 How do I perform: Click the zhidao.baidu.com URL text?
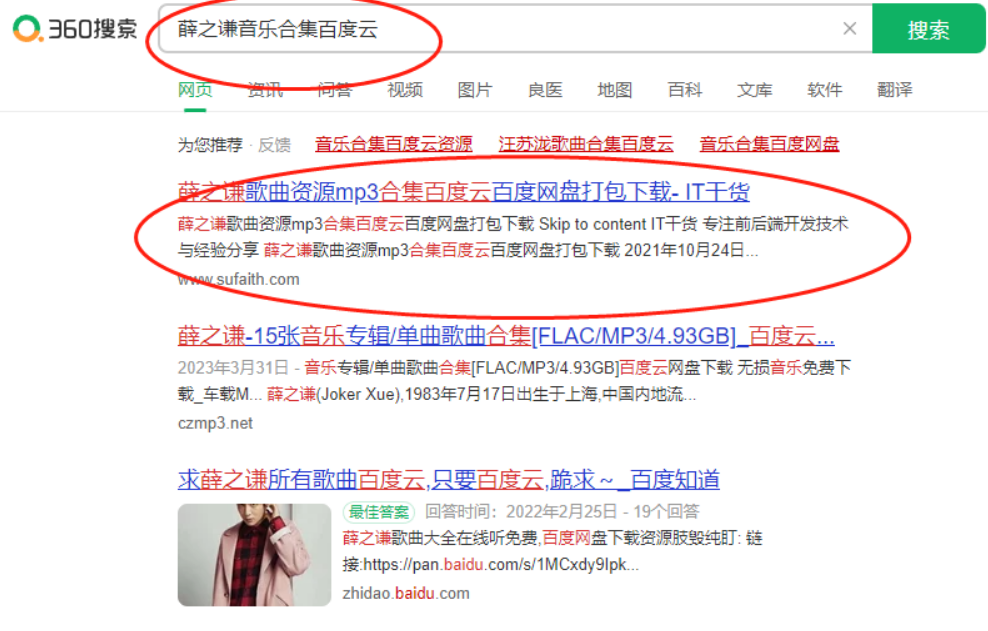[406, 593]
